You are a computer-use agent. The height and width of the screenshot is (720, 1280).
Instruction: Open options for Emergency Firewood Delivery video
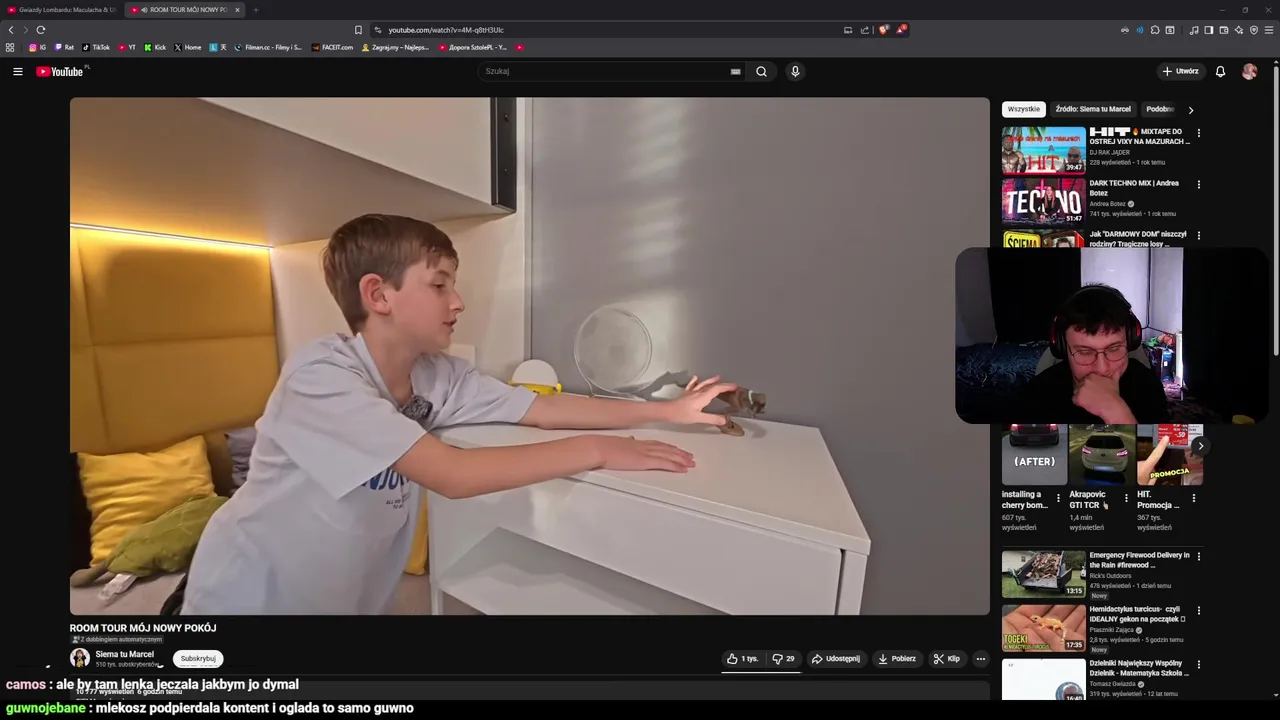(1198, 557)
